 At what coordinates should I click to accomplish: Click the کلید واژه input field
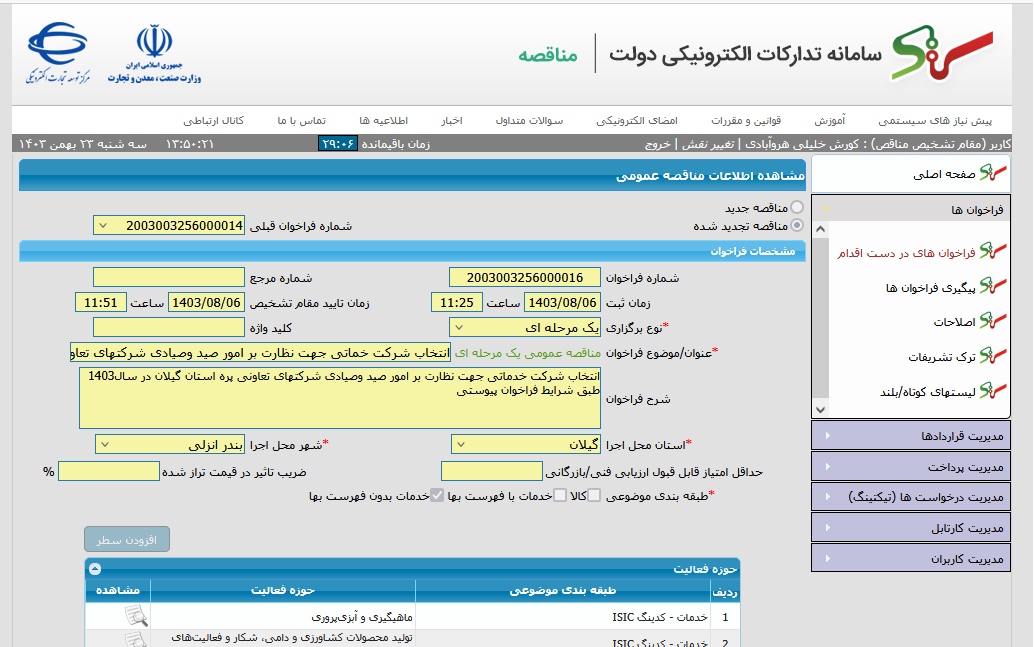tap(169, 327)
